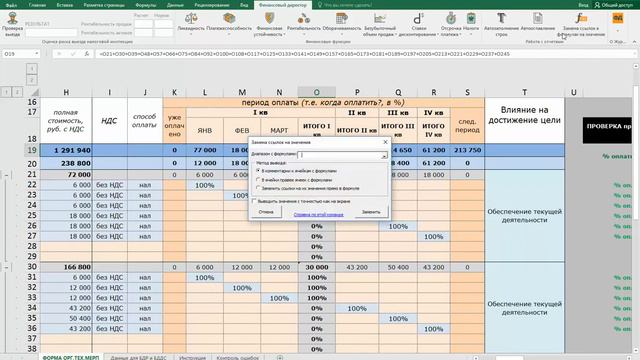The image size is (640, 360).
Task: Click the orange ФД logo icon
Action: coord(618,18)
